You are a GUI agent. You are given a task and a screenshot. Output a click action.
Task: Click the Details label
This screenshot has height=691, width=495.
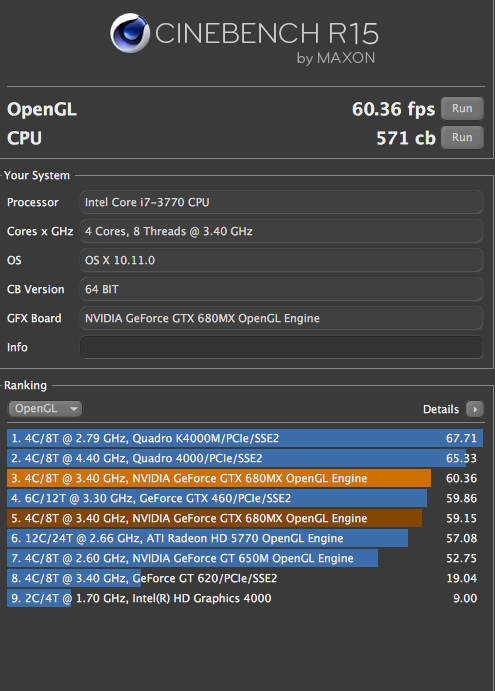(441, 409)
